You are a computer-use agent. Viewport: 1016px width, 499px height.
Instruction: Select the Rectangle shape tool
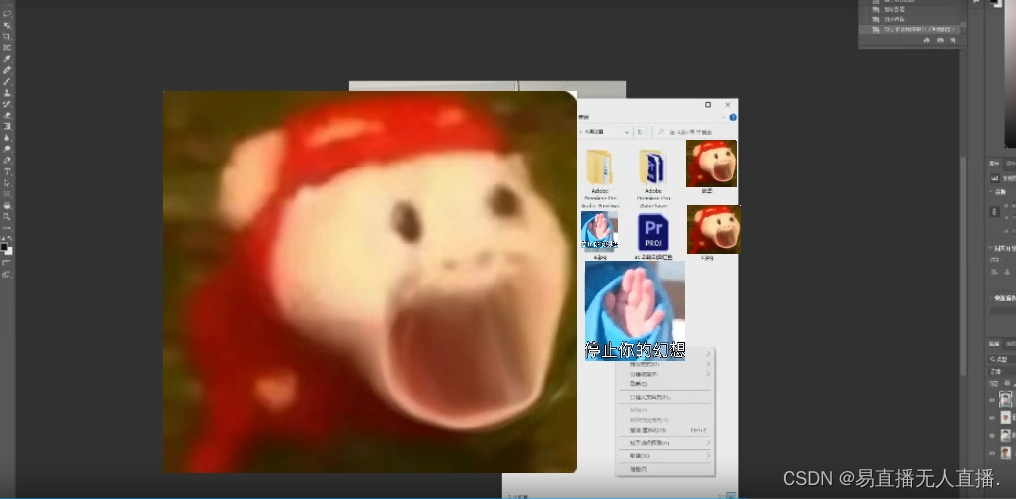(x=7, y=194)
